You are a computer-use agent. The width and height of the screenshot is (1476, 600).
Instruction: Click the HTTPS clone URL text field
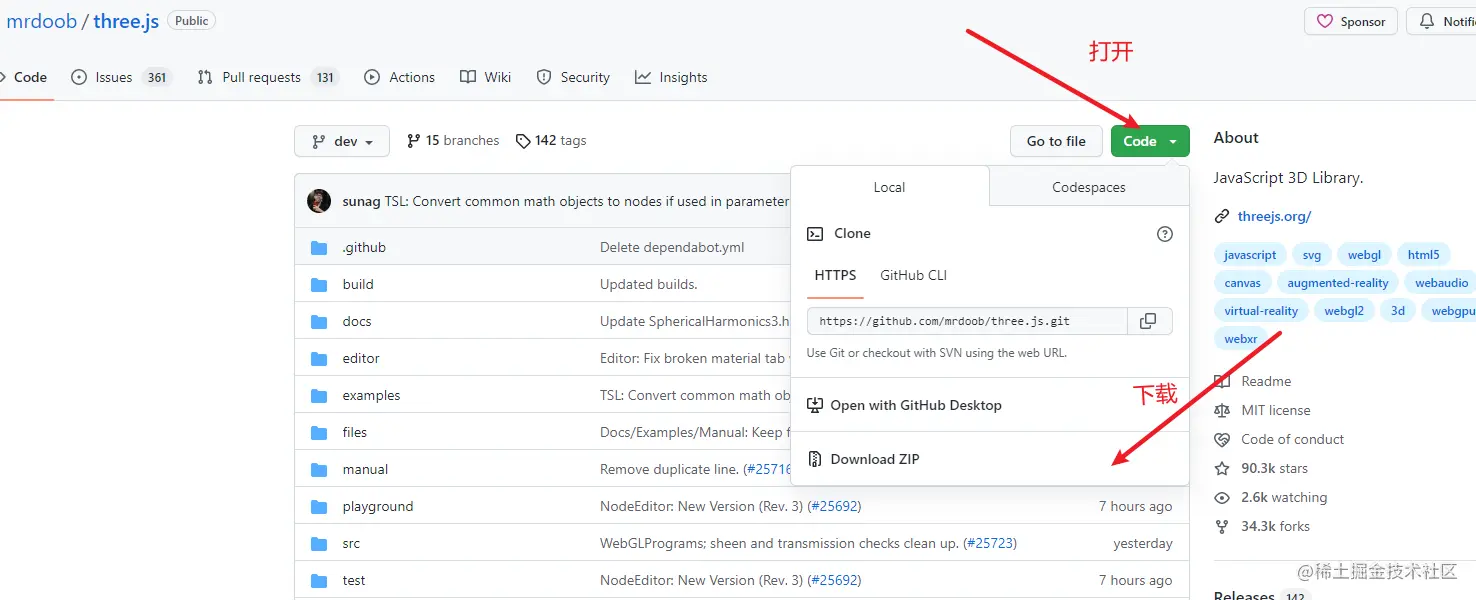(966, 321)
